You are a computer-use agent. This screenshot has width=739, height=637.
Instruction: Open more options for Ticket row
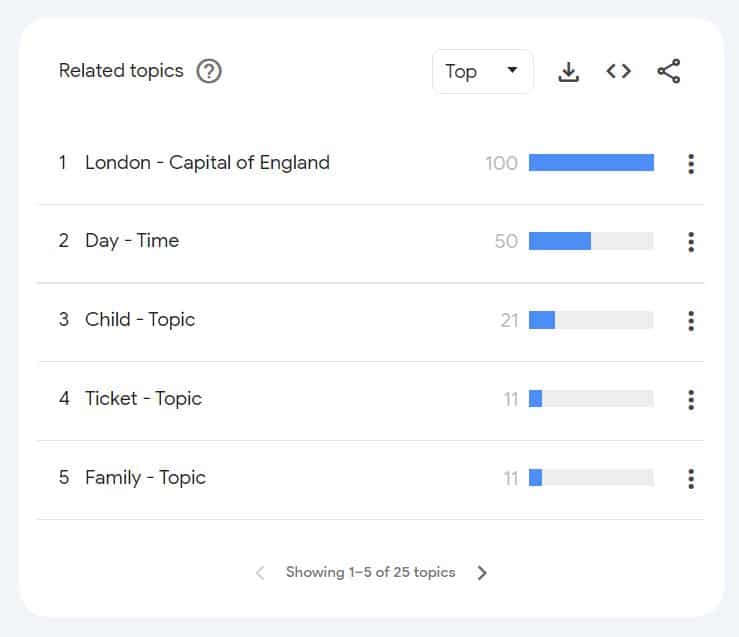(x=690, y=400)
